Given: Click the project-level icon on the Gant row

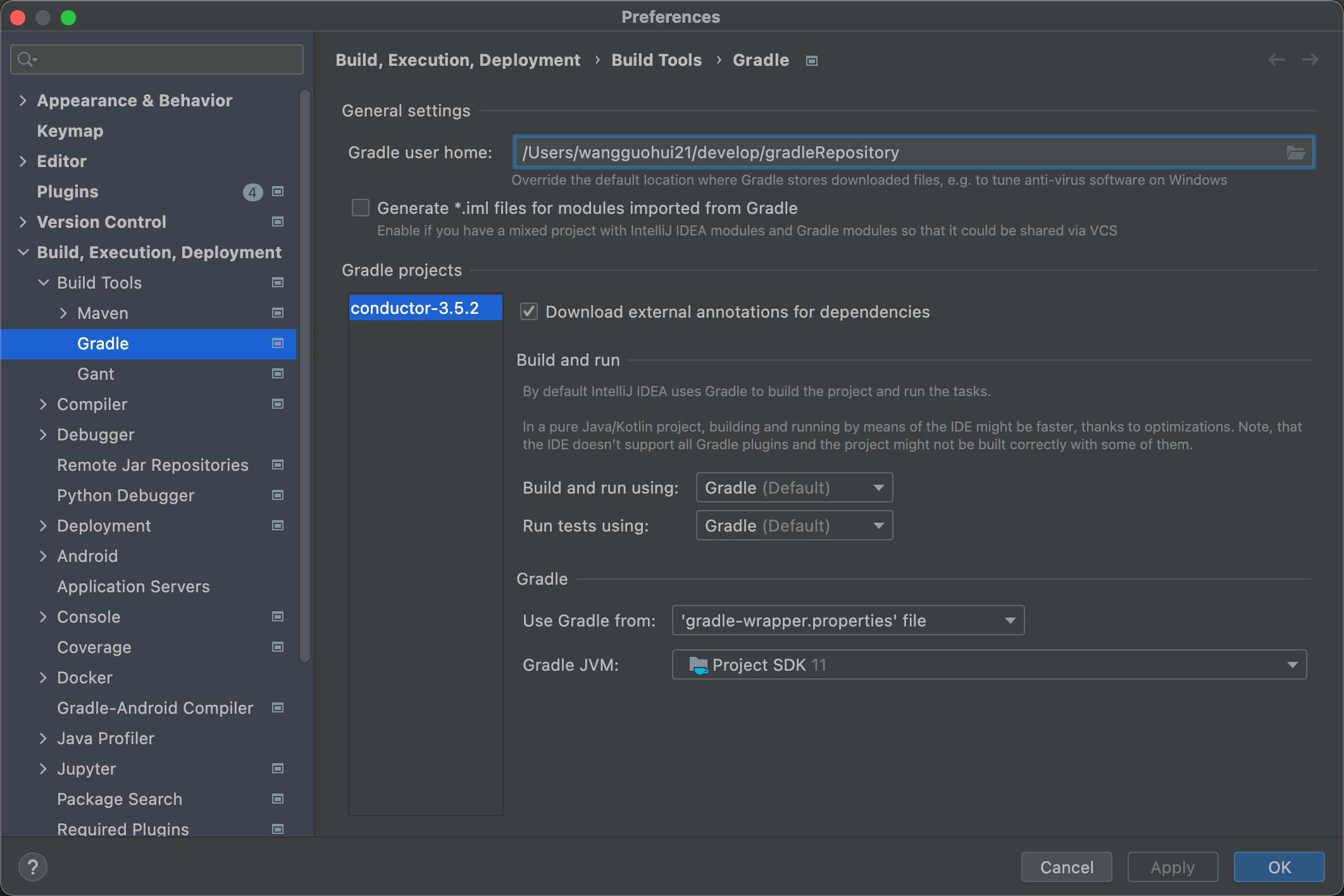Looking at the screenshot, I should point(278,373).
